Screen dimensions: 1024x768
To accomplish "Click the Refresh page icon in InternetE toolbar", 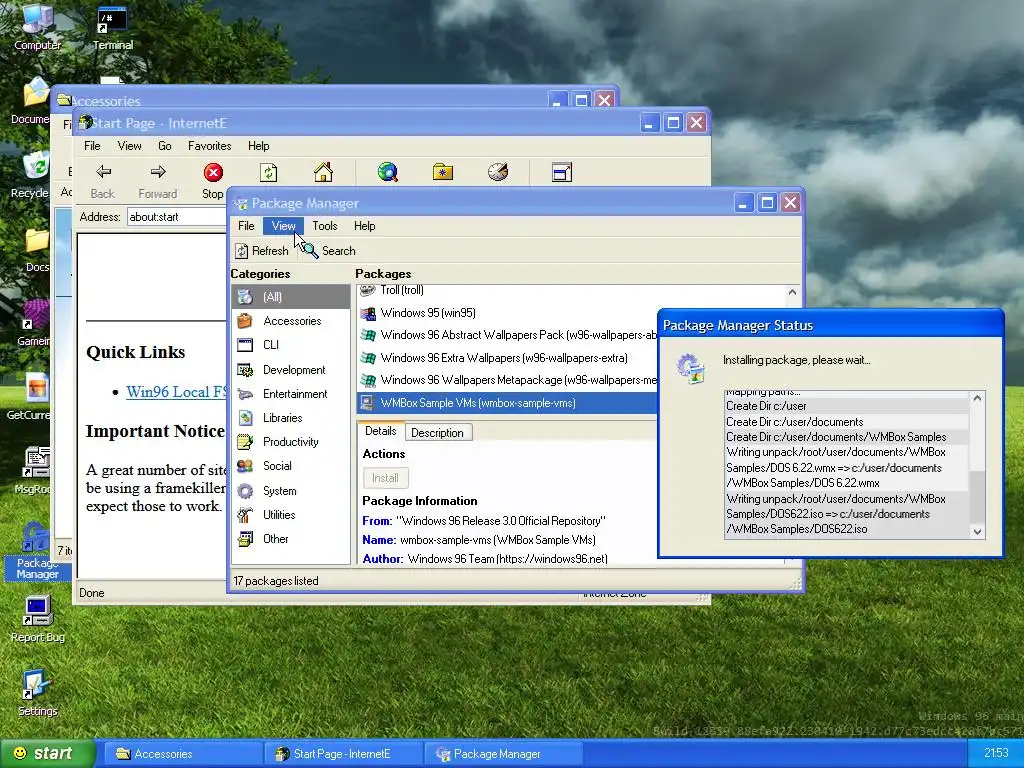I will click(x=268, y=172).
